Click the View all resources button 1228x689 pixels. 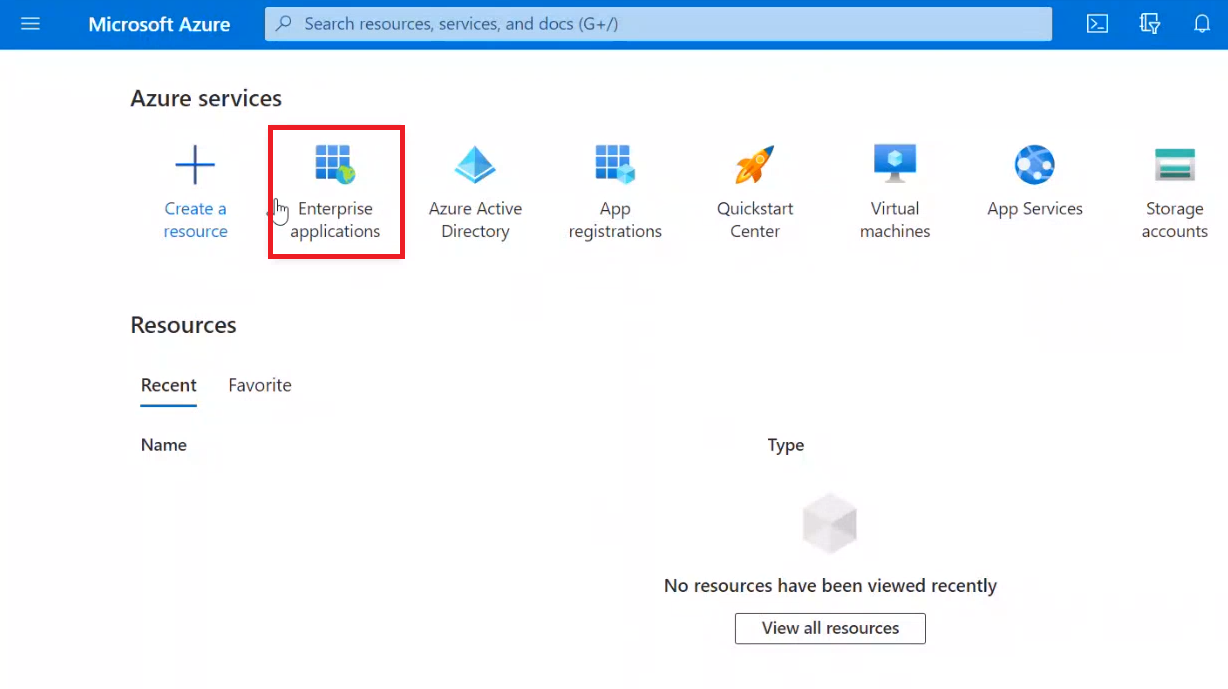pos(830,628)
